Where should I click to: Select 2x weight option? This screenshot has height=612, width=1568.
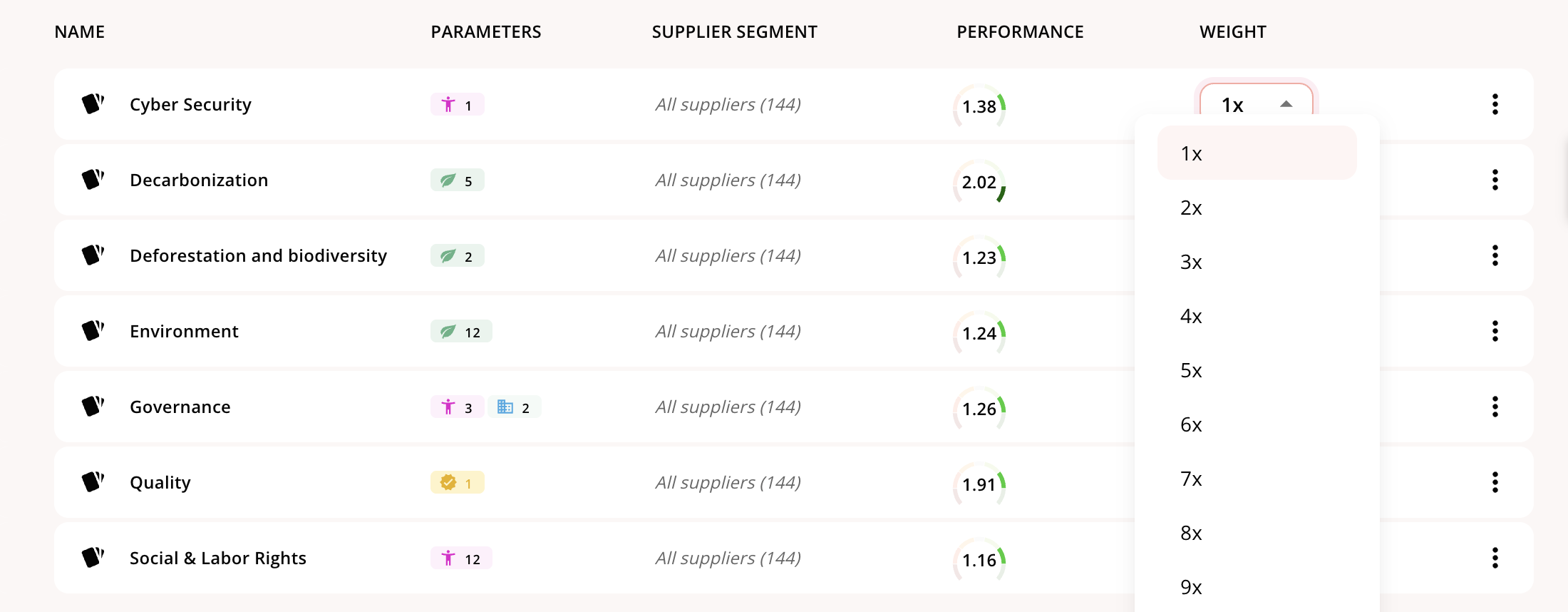point(1191,208)
